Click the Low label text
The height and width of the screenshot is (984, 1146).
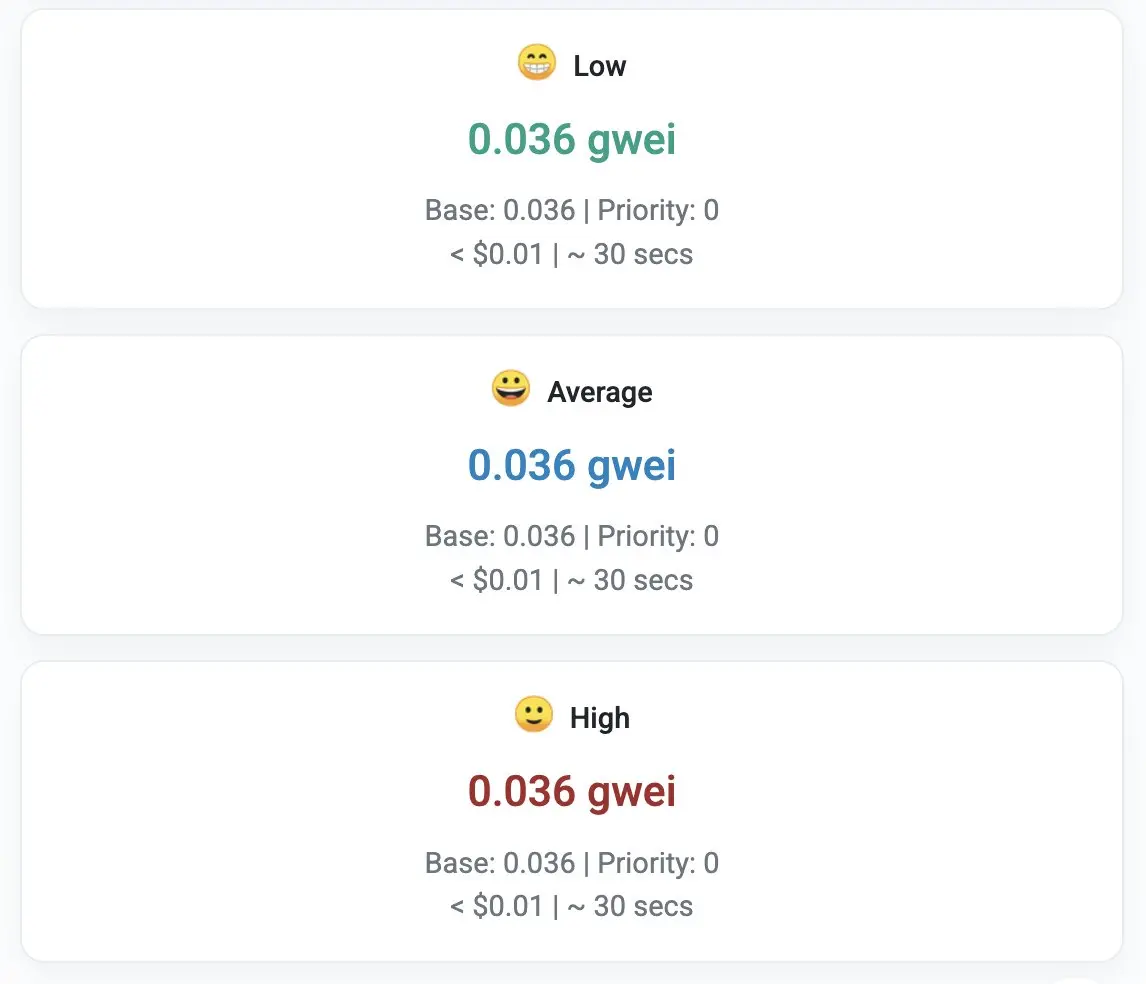click(x=599, y=66)
